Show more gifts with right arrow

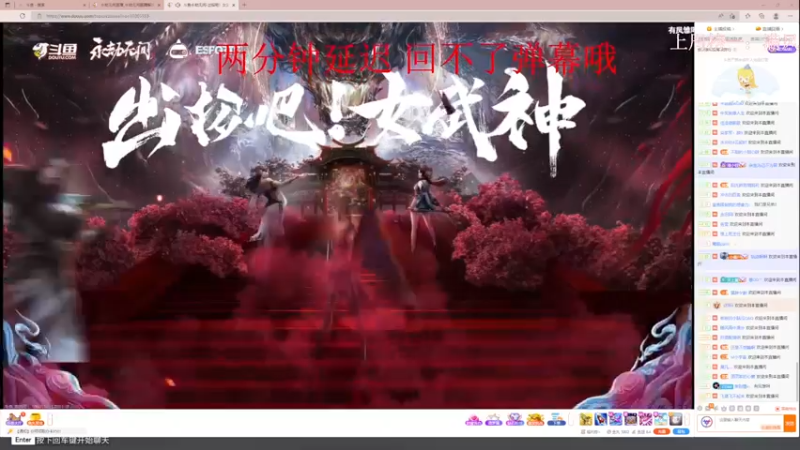(x=687, y=419)
